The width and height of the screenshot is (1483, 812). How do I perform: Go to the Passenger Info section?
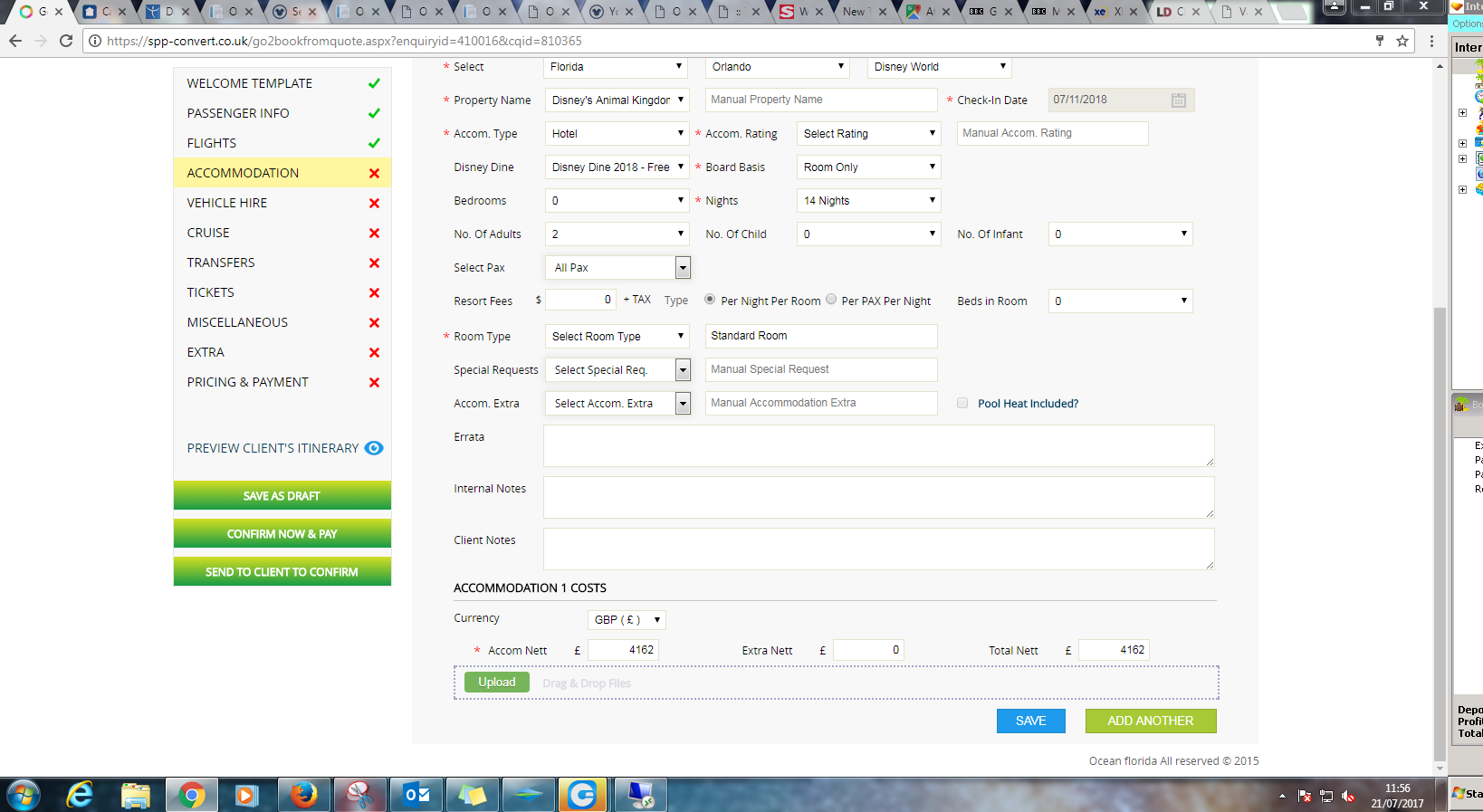(282, 113)
